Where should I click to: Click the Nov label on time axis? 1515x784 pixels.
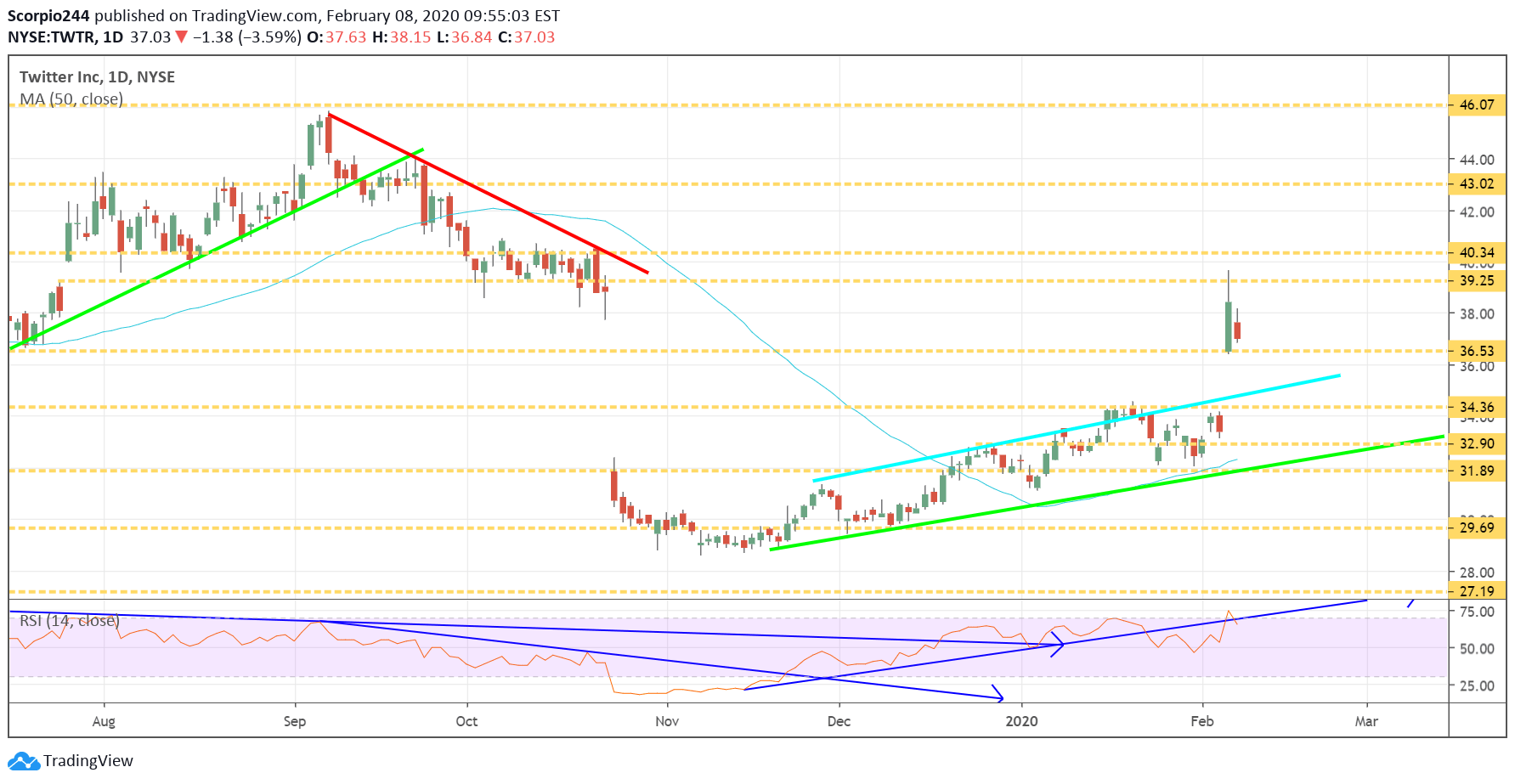click(x=667, y=721)
